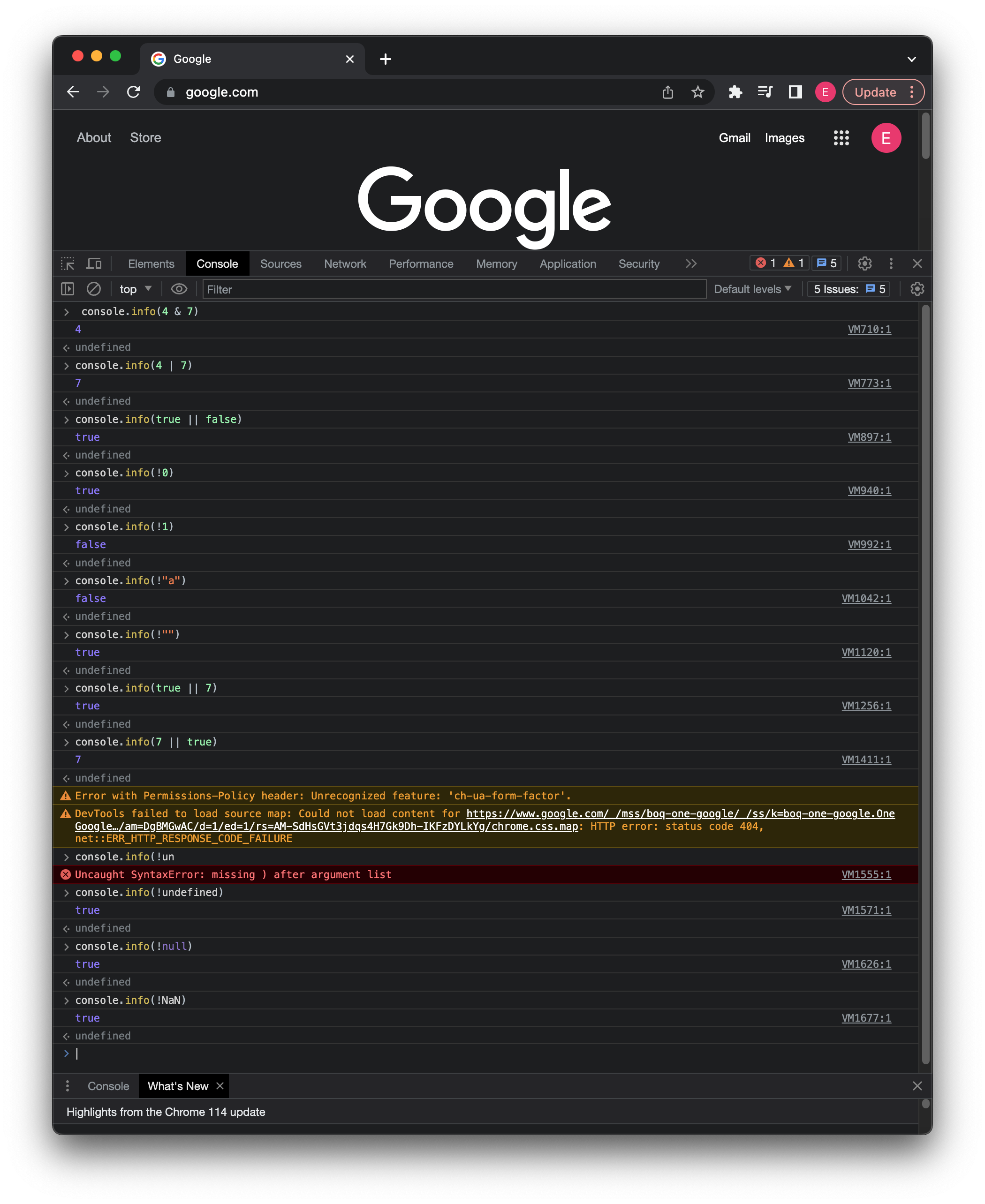985x1204 pixels.
Task: Open the top JavaScript context dropdown
Action: pos(135,289)
